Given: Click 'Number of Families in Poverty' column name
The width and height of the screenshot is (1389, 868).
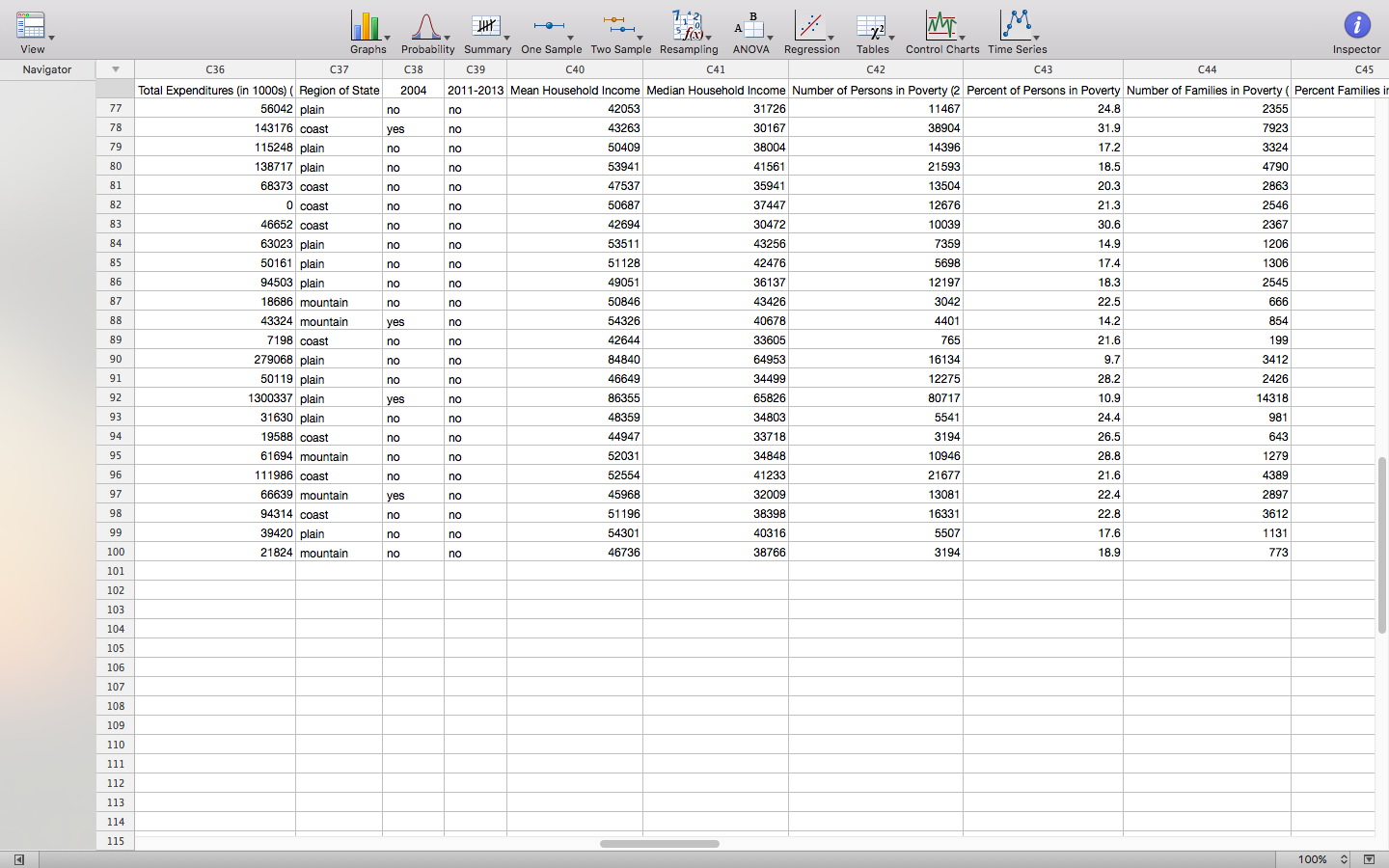Looking at the screenshot, I should [1208, 91].
